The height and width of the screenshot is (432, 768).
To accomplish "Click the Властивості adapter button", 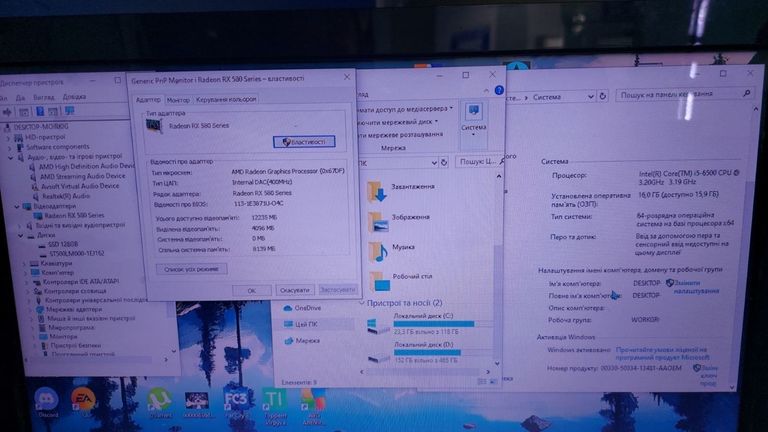I will (304, 142).
